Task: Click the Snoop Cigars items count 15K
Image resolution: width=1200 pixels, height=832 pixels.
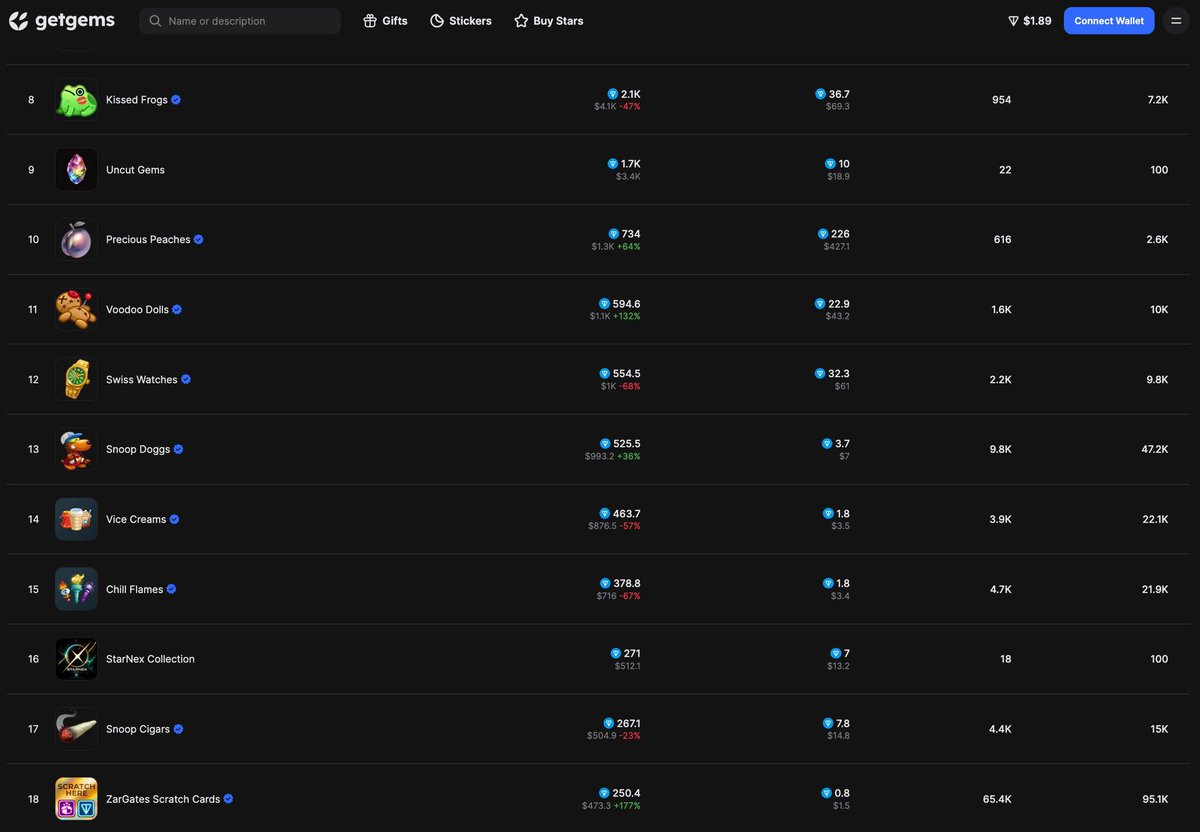Action: pos(1159,730)
